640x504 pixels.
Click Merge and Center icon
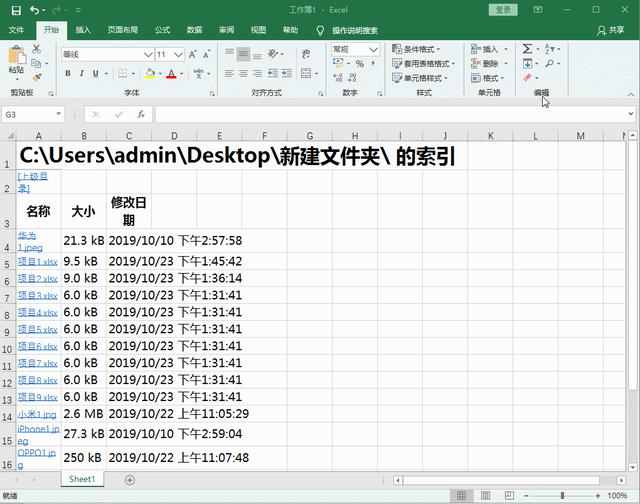click(x=306, y=73)
